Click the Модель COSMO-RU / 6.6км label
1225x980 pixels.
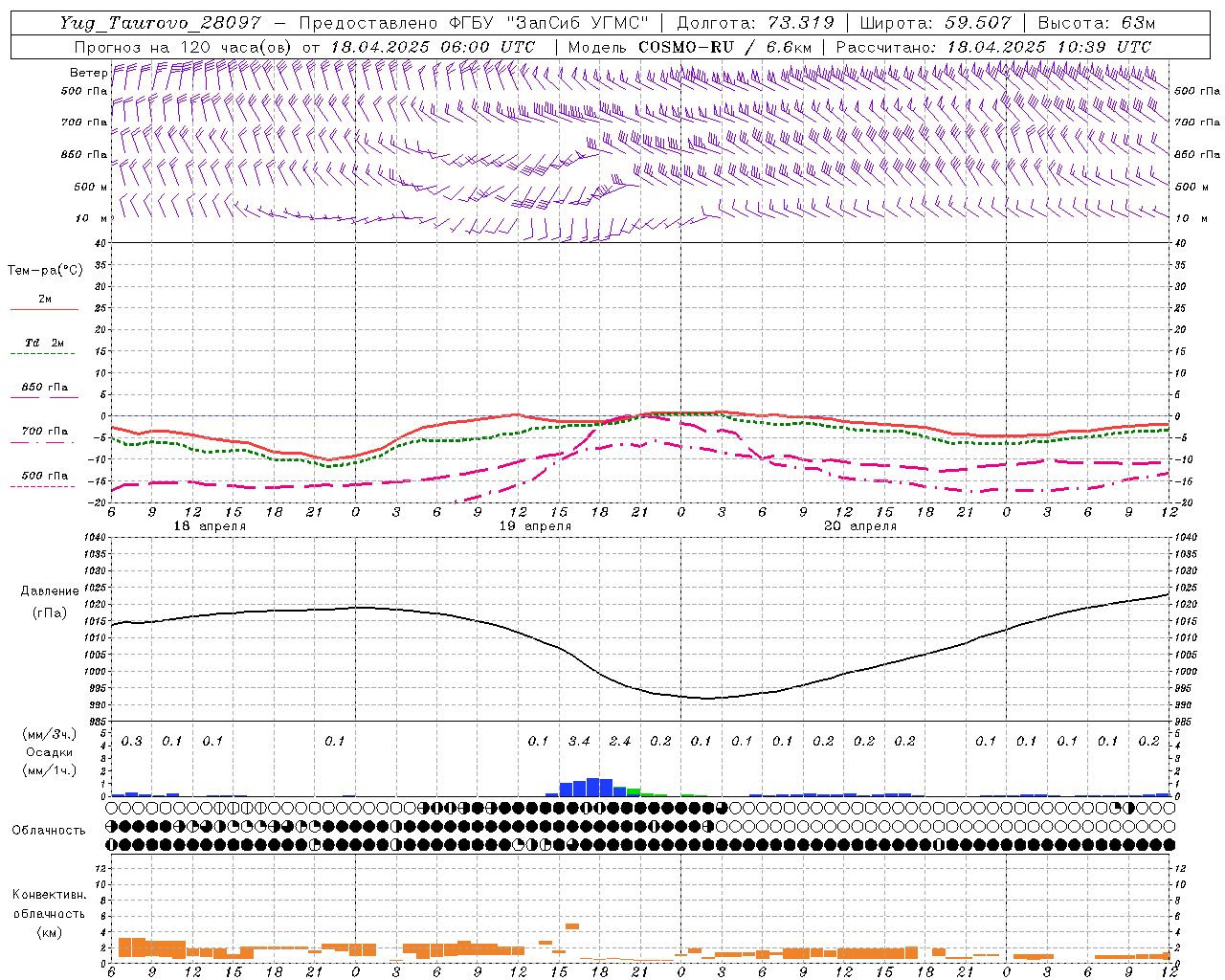tap(691, 47)
